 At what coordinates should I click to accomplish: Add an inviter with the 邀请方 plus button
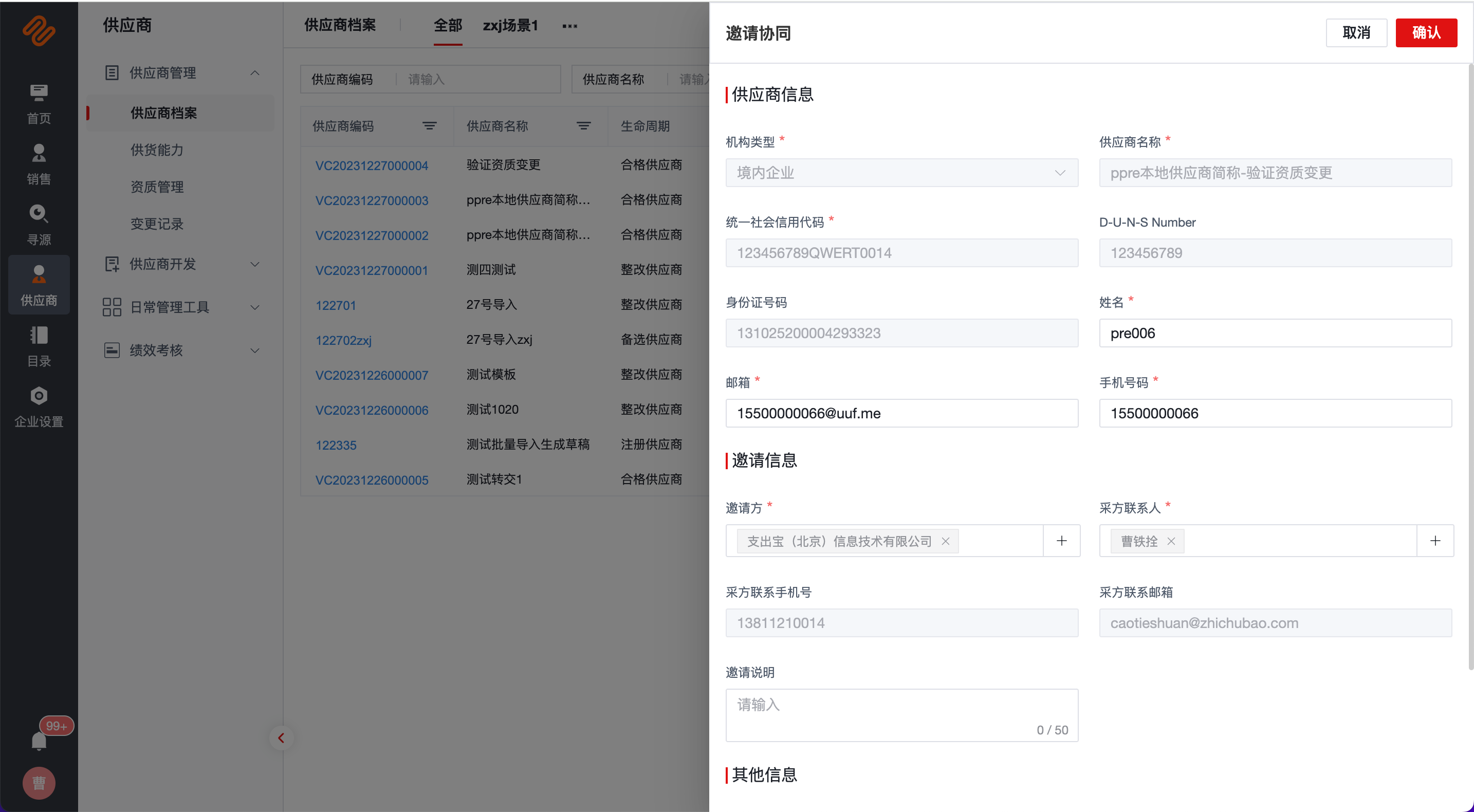click(1061, 541)
